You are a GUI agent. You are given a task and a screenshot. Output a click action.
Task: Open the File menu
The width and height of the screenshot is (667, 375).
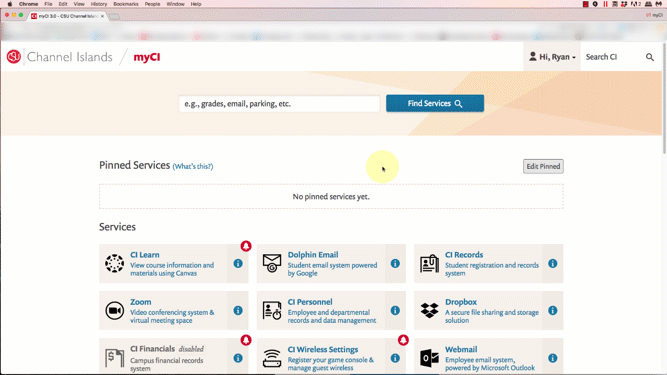[48, 4]
